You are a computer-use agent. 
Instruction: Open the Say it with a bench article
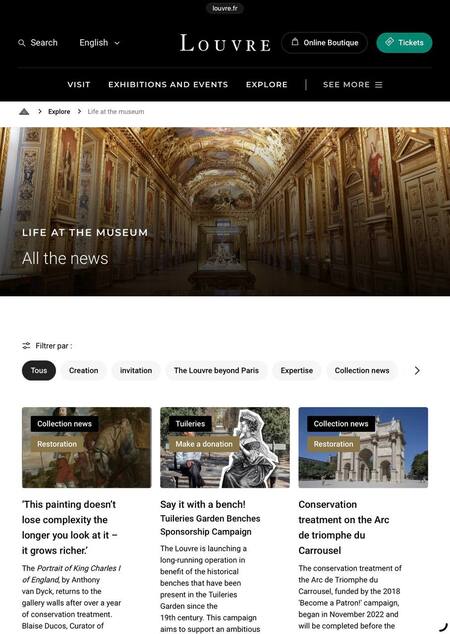click(x=203, y=505)
